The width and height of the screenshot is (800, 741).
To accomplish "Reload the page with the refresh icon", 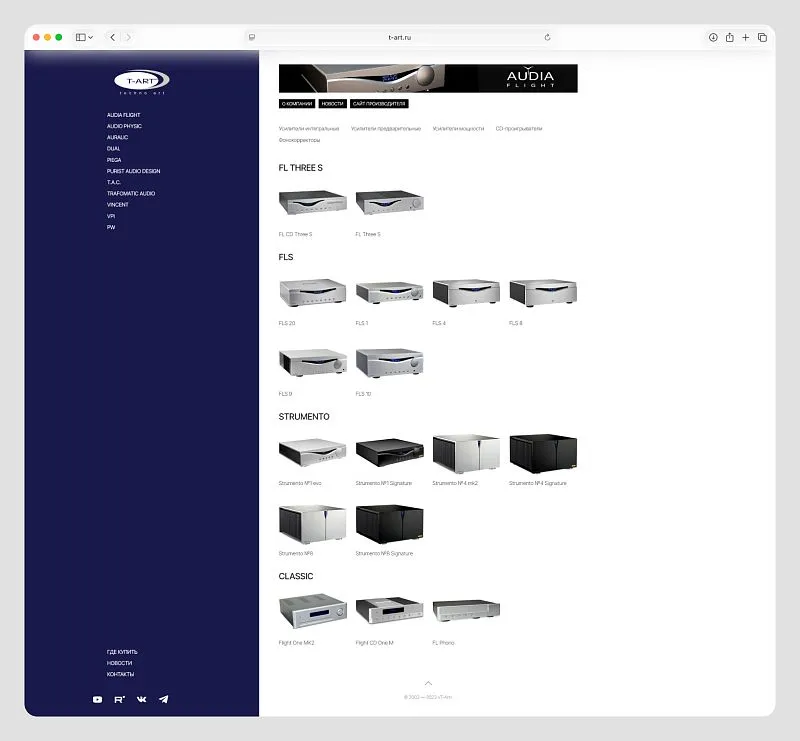I will (547, 37).
